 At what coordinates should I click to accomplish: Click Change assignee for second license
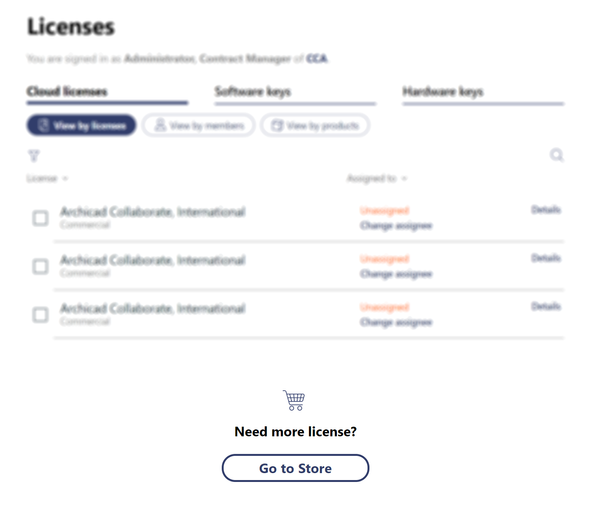point(396,274)
